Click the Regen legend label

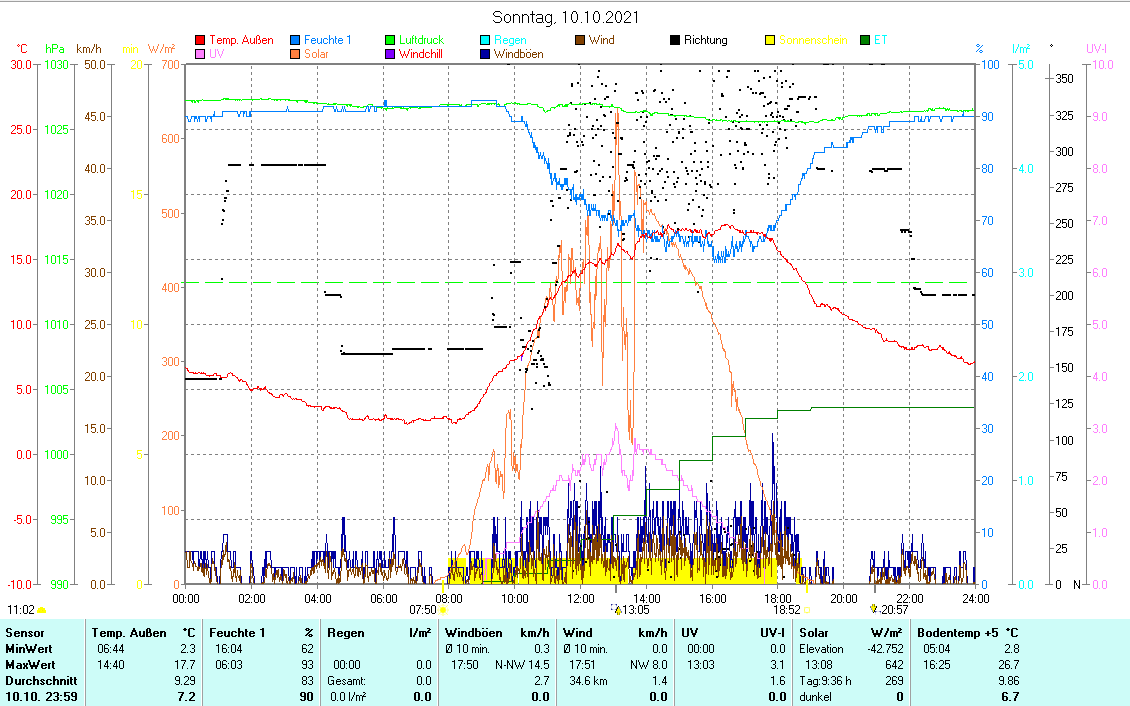(x=510, y=40)
